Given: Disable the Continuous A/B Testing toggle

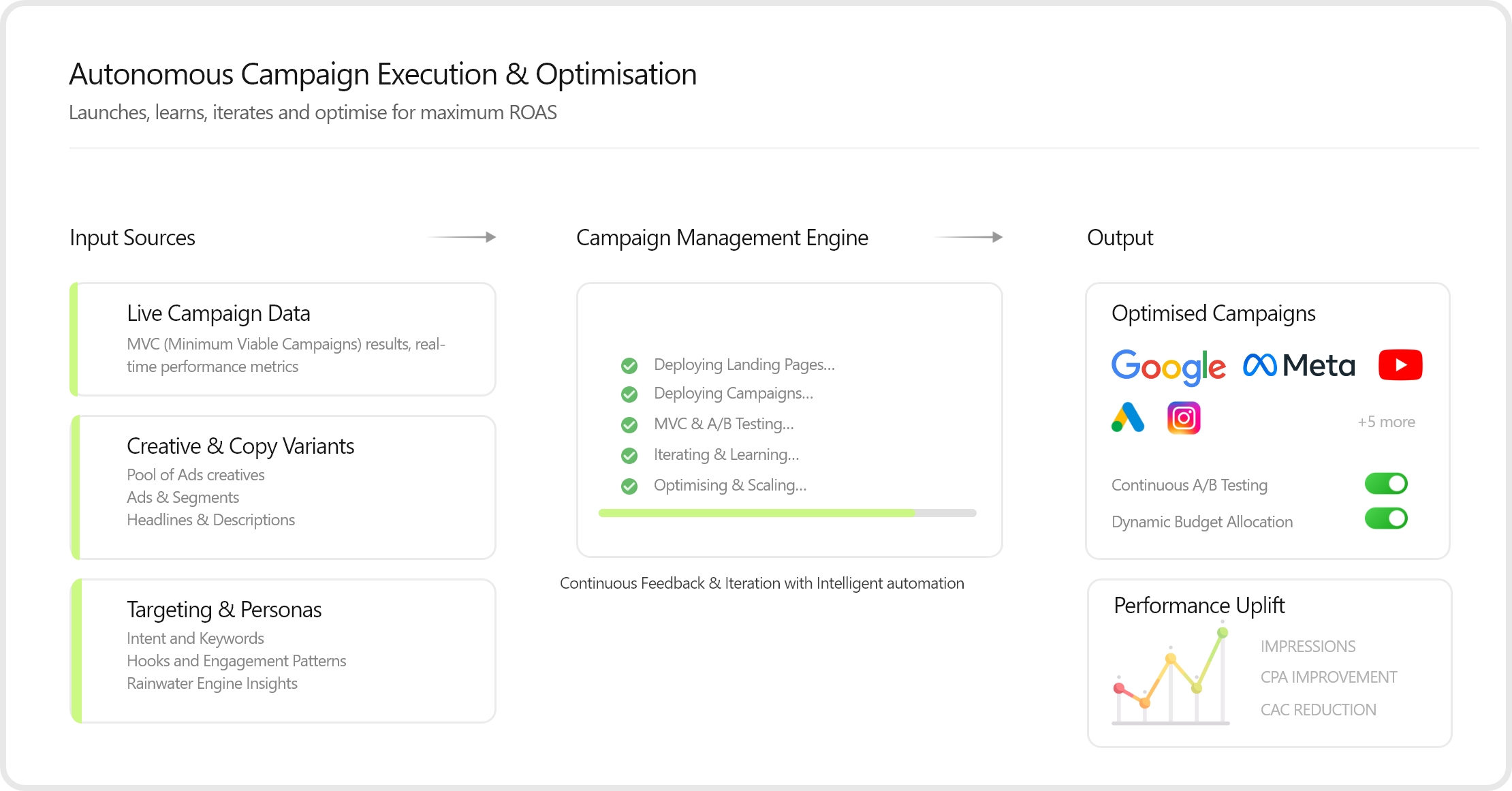Looking at the screenshot, I should tap(1387, 483).
